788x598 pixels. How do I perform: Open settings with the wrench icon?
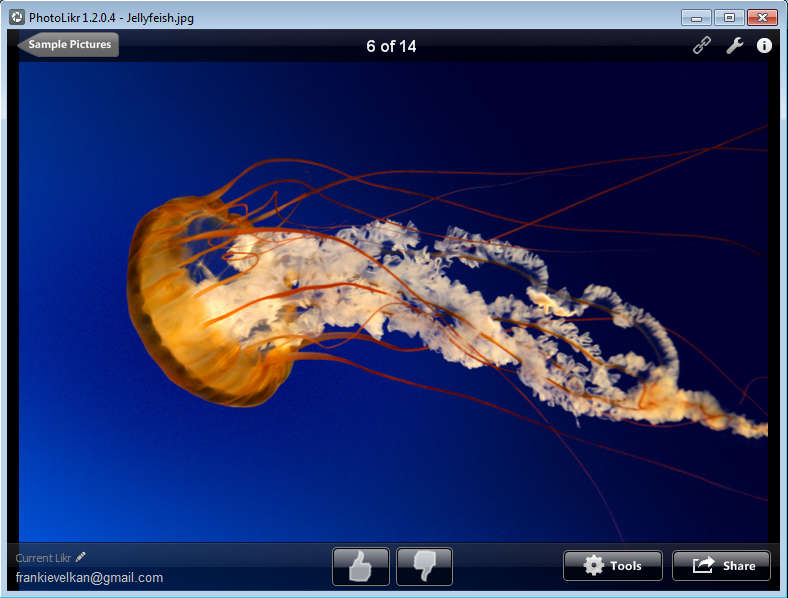tap(734, 45)
